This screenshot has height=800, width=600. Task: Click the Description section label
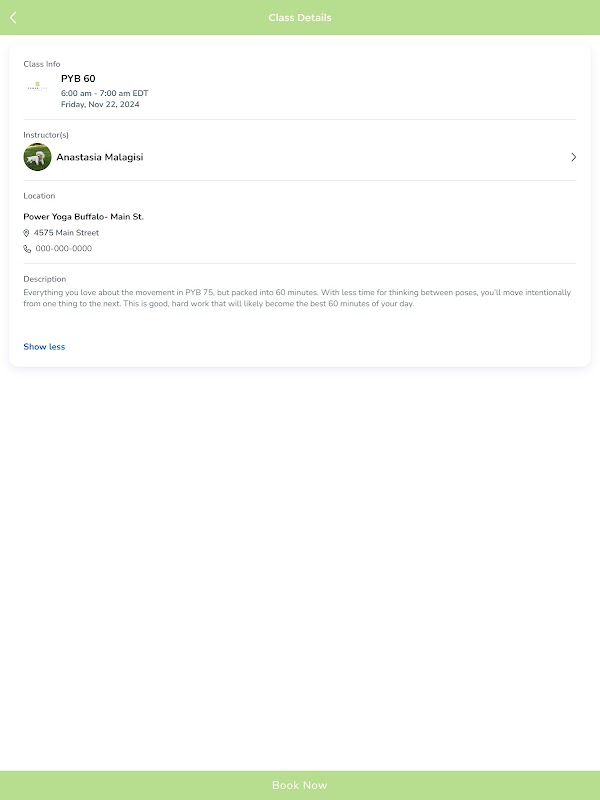(44, 279)
